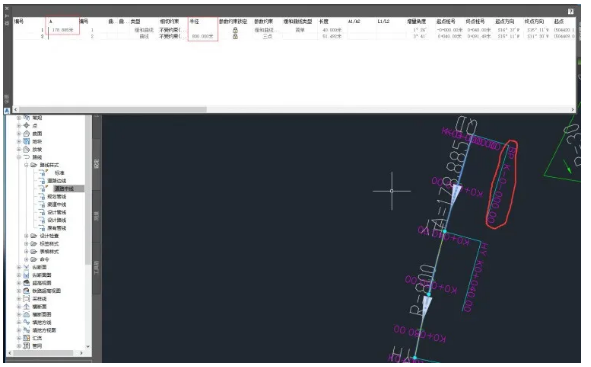
Task: Click the 路线样式 folder icon
Action: 34,165
